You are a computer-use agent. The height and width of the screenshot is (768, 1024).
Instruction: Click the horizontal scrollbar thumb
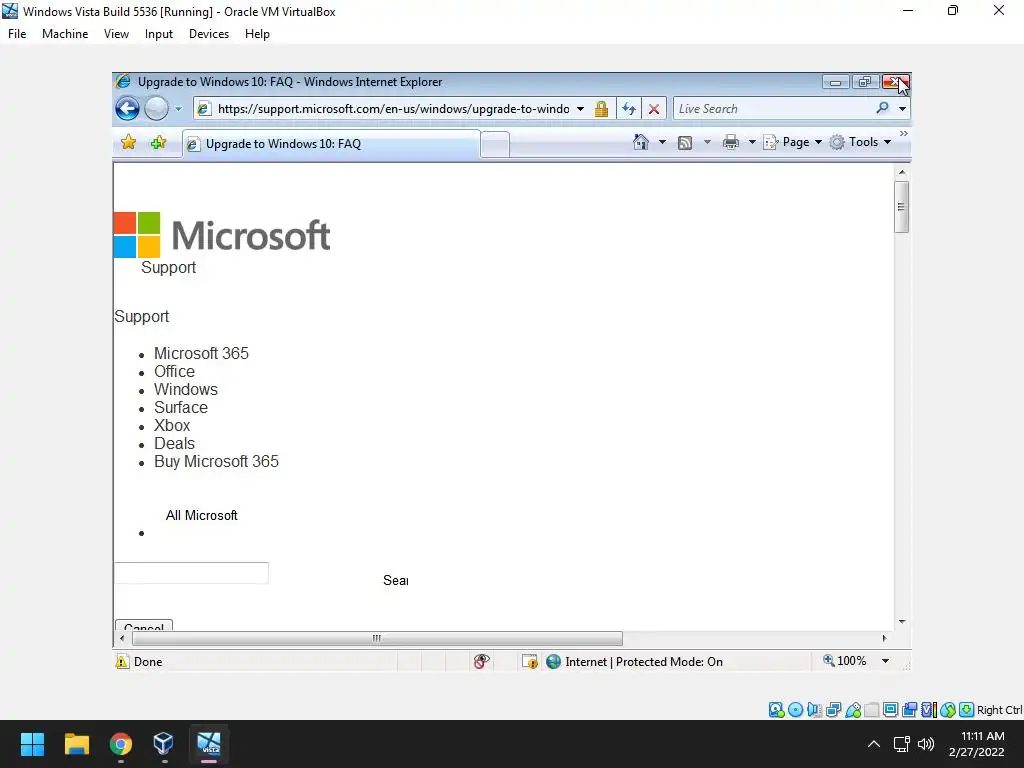377,638
